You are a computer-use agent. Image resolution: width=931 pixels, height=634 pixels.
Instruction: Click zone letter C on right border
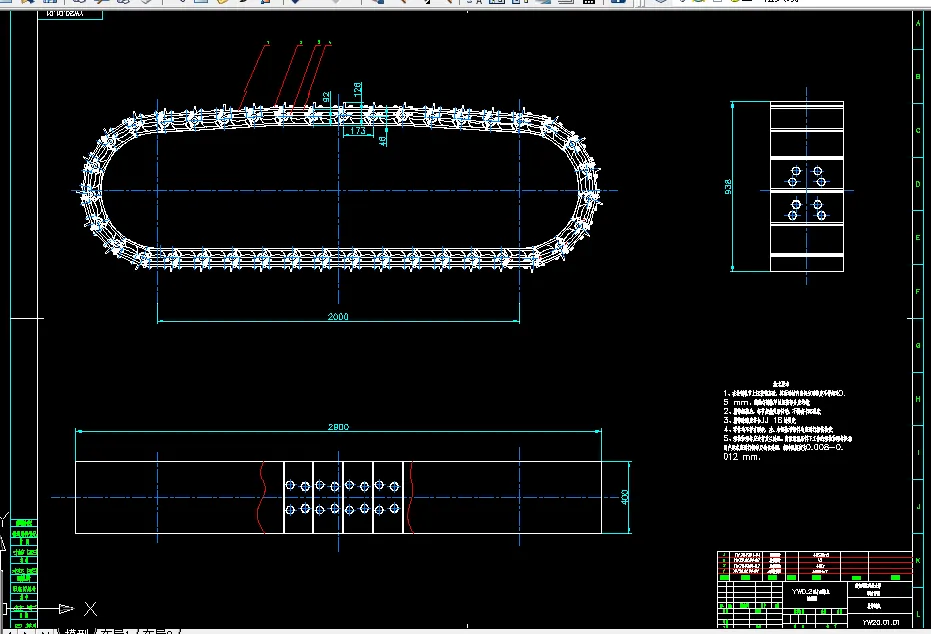click(918, 131)
